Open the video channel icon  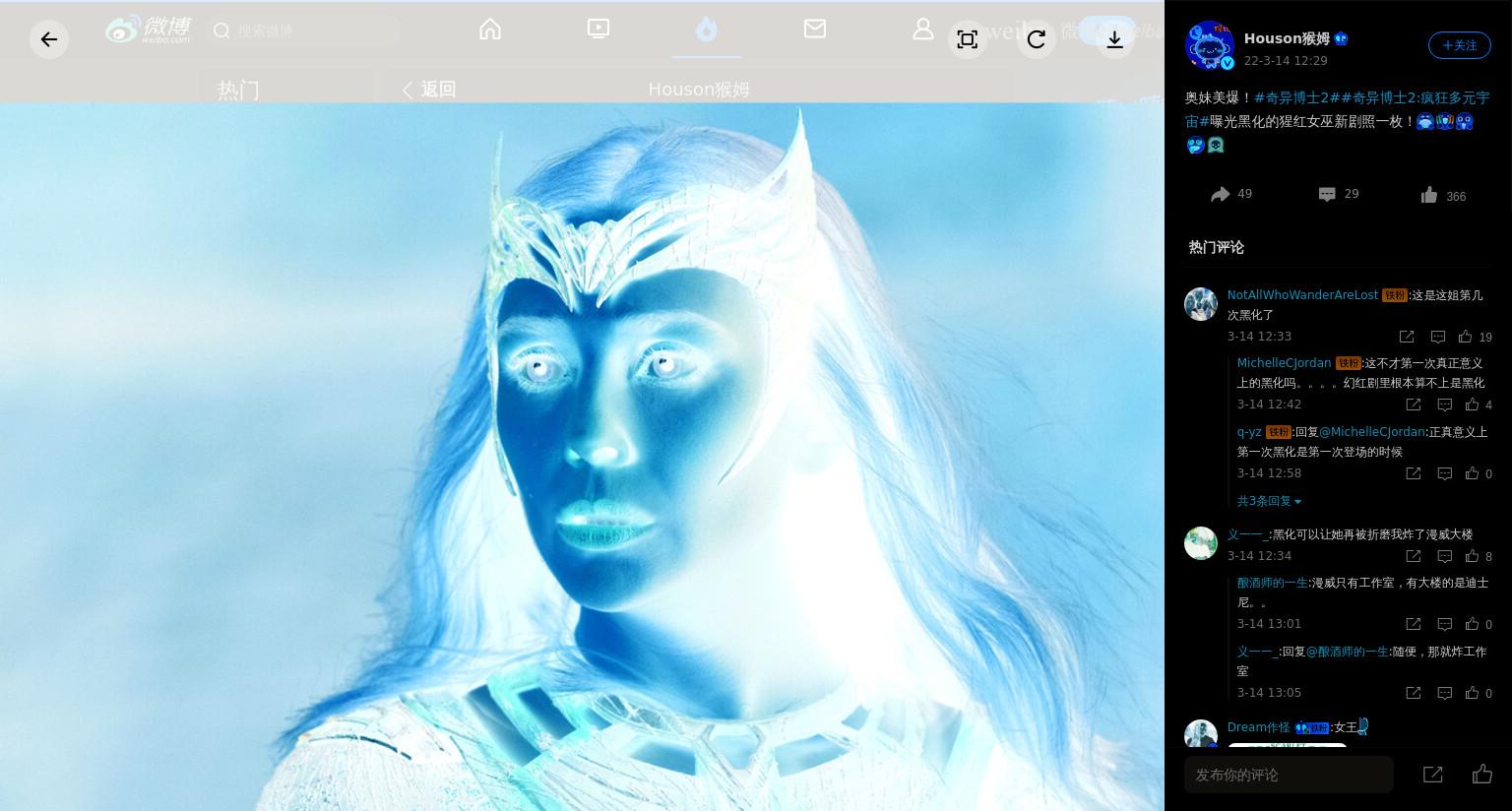[598, 30]
